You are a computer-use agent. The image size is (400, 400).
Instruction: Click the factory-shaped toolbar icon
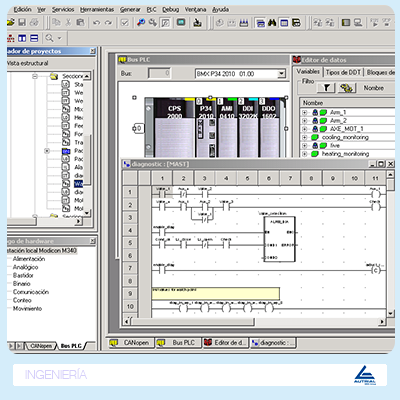tap(244, 23)
